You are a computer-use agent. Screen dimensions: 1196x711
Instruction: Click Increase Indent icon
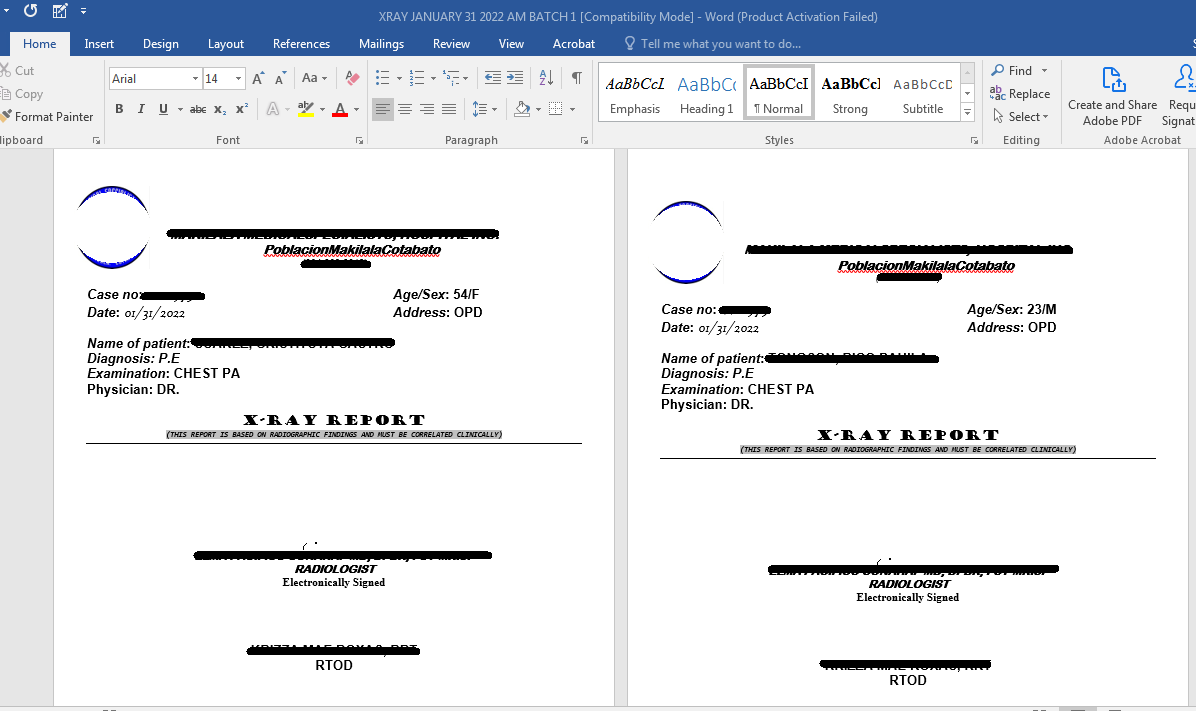[515, 78]
